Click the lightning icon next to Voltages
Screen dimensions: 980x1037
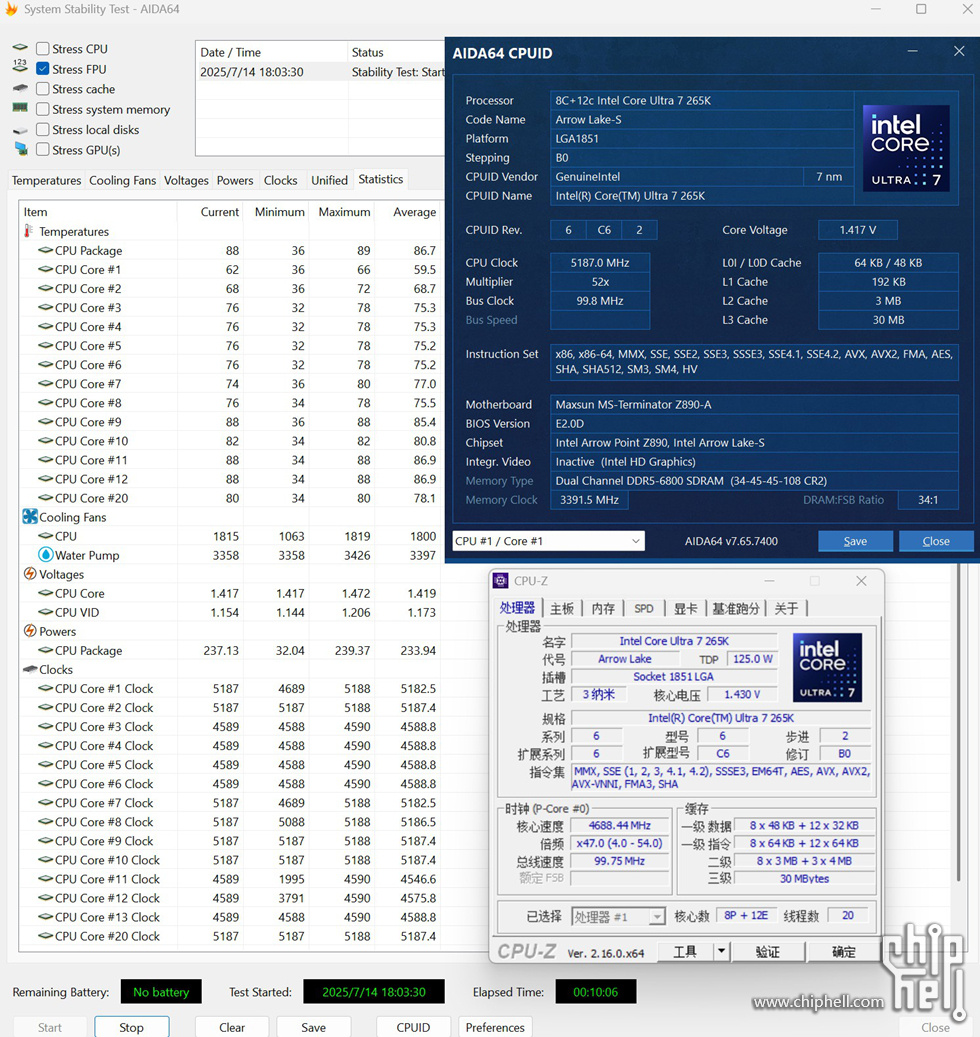click(x=30, y=573)
